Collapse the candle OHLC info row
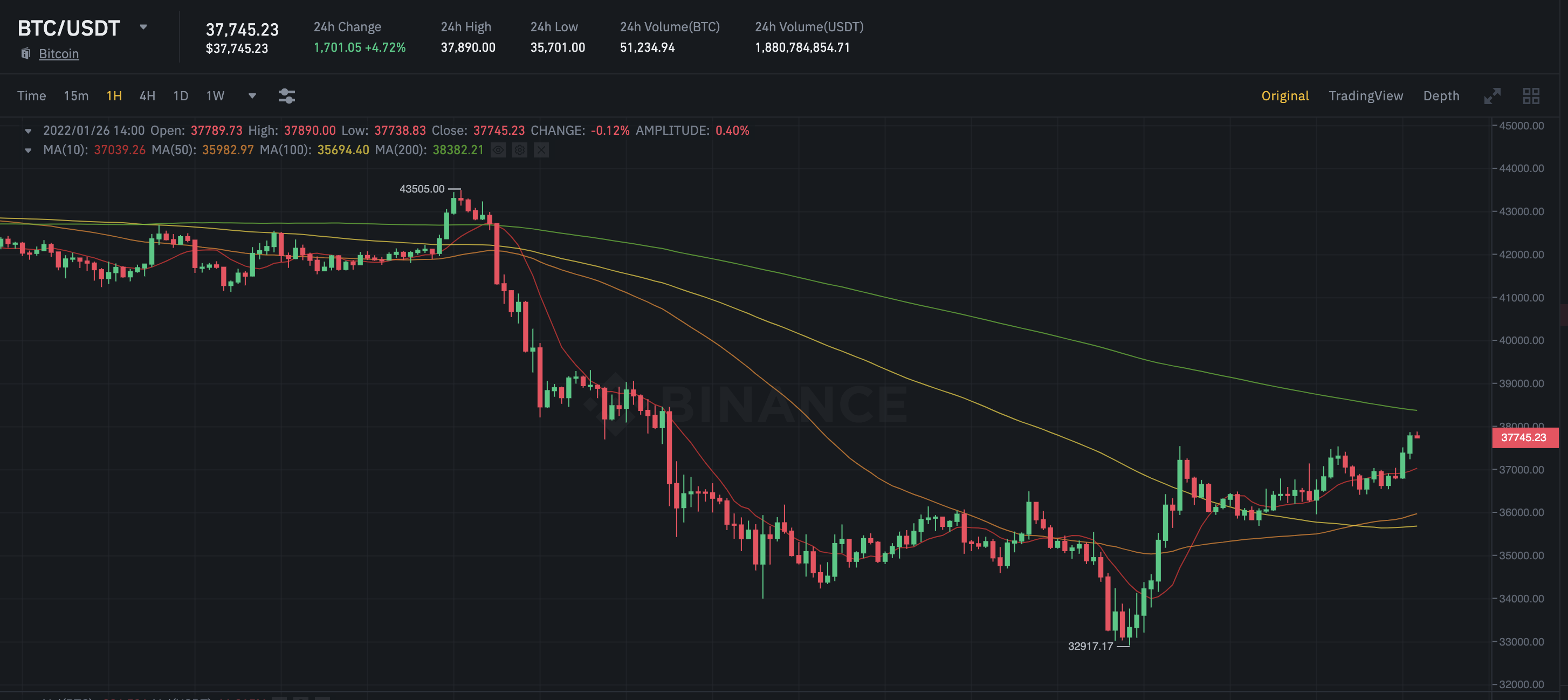 28,131
